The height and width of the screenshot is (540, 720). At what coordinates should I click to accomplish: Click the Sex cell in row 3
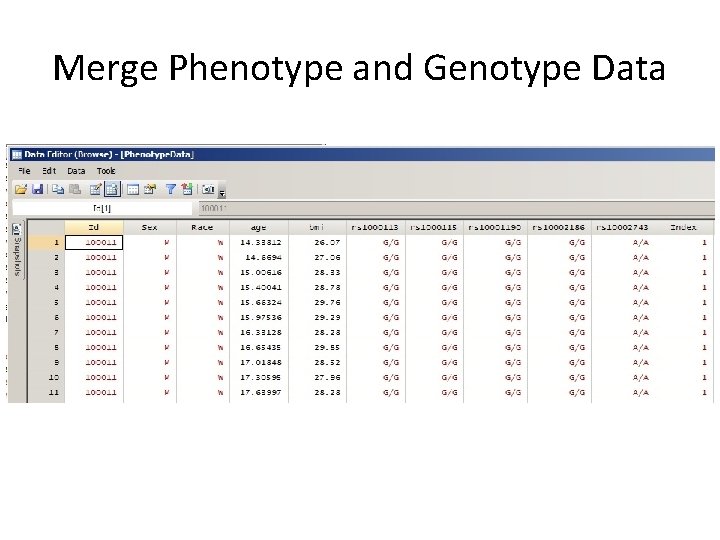pos(167,273)
